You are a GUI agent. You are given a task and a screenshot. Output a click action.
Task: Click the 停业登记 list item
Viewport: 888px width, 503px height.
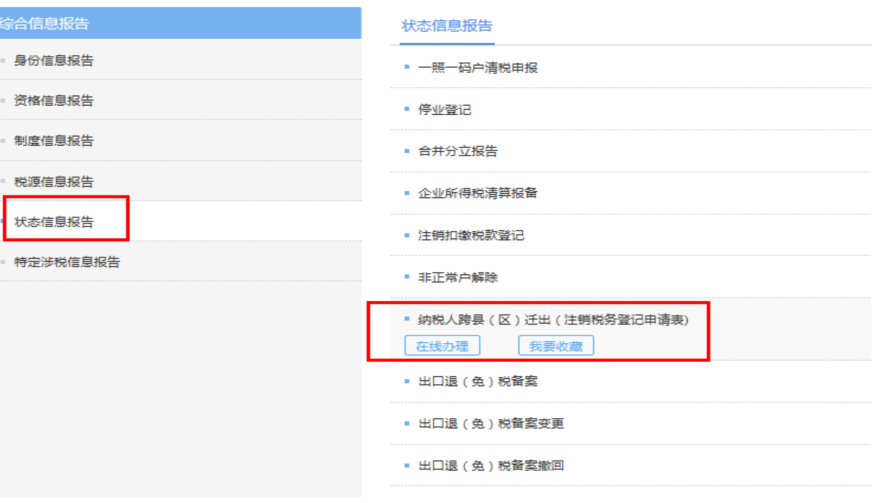(444, 110)
